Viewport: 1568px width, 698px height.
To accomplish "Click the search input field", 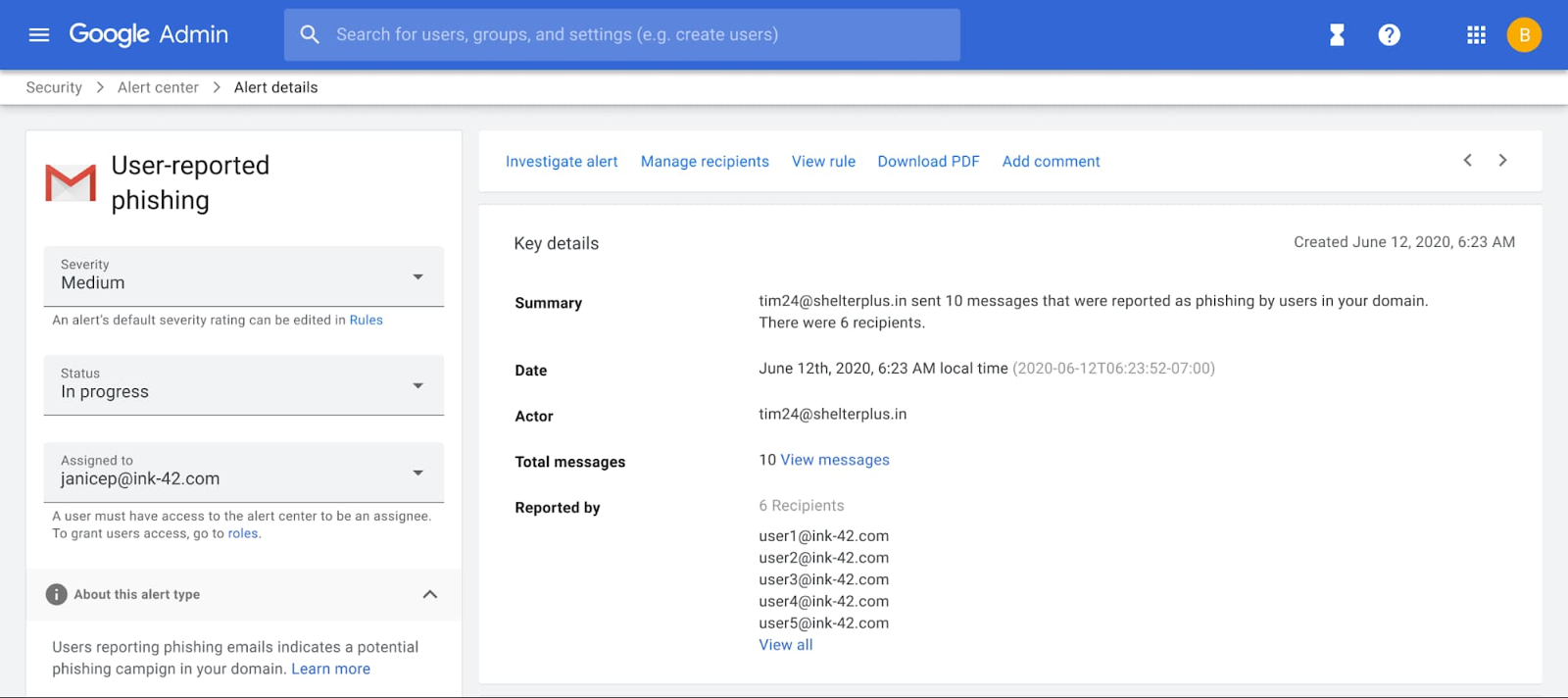I will point(637,35).
